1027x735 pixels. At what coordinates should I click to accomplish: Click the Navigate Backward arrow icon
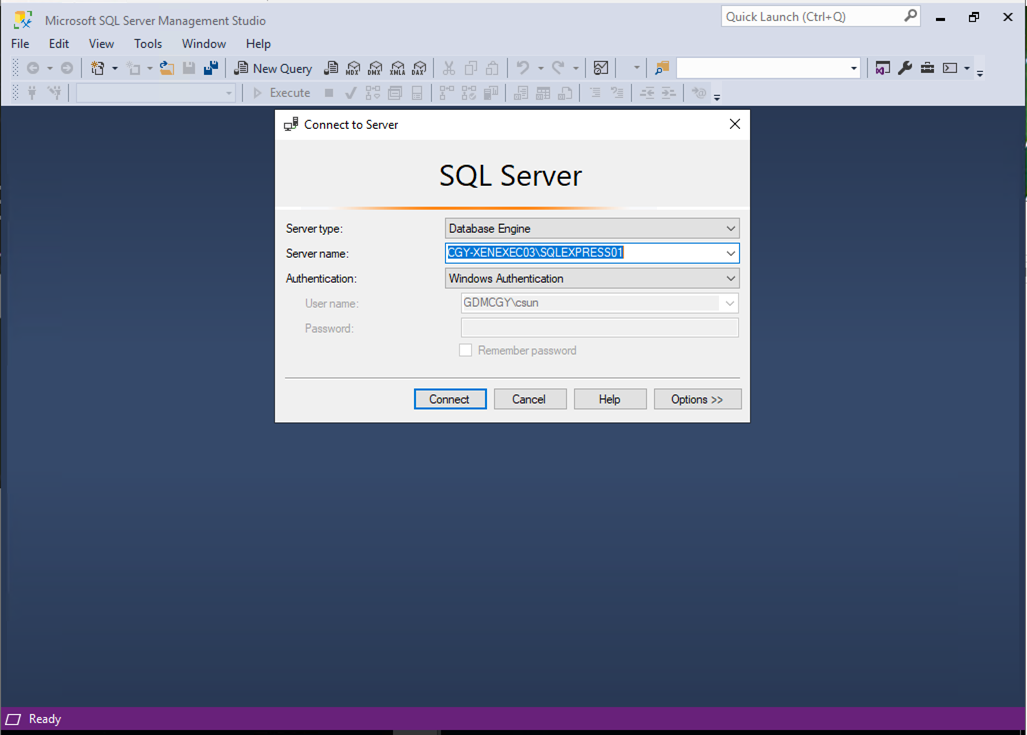point(33,68)
